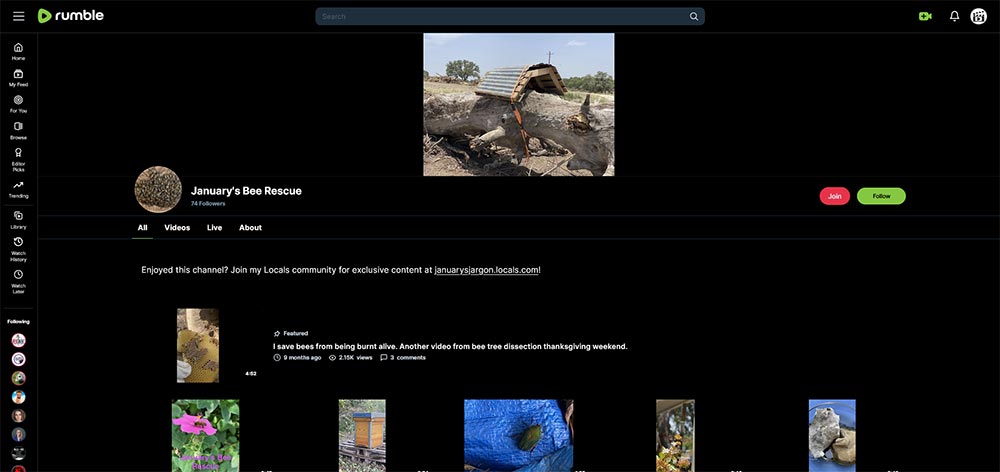Click the 9 months ago text
The width and height of the screenshot is (1000, 472).
[x=302, y=358]
